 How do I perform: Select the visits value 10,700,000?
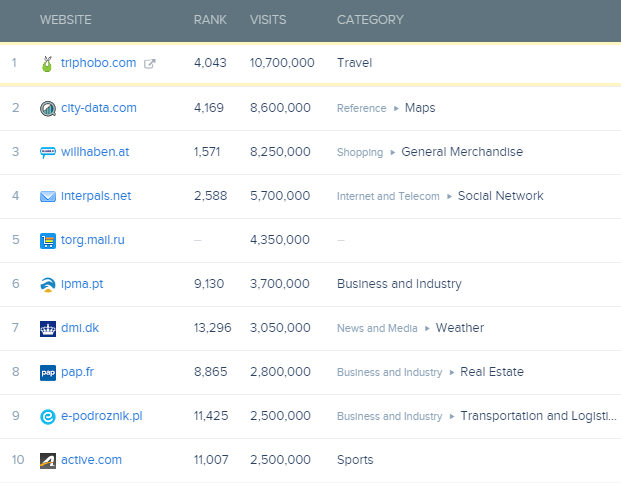tap(282, 63)
